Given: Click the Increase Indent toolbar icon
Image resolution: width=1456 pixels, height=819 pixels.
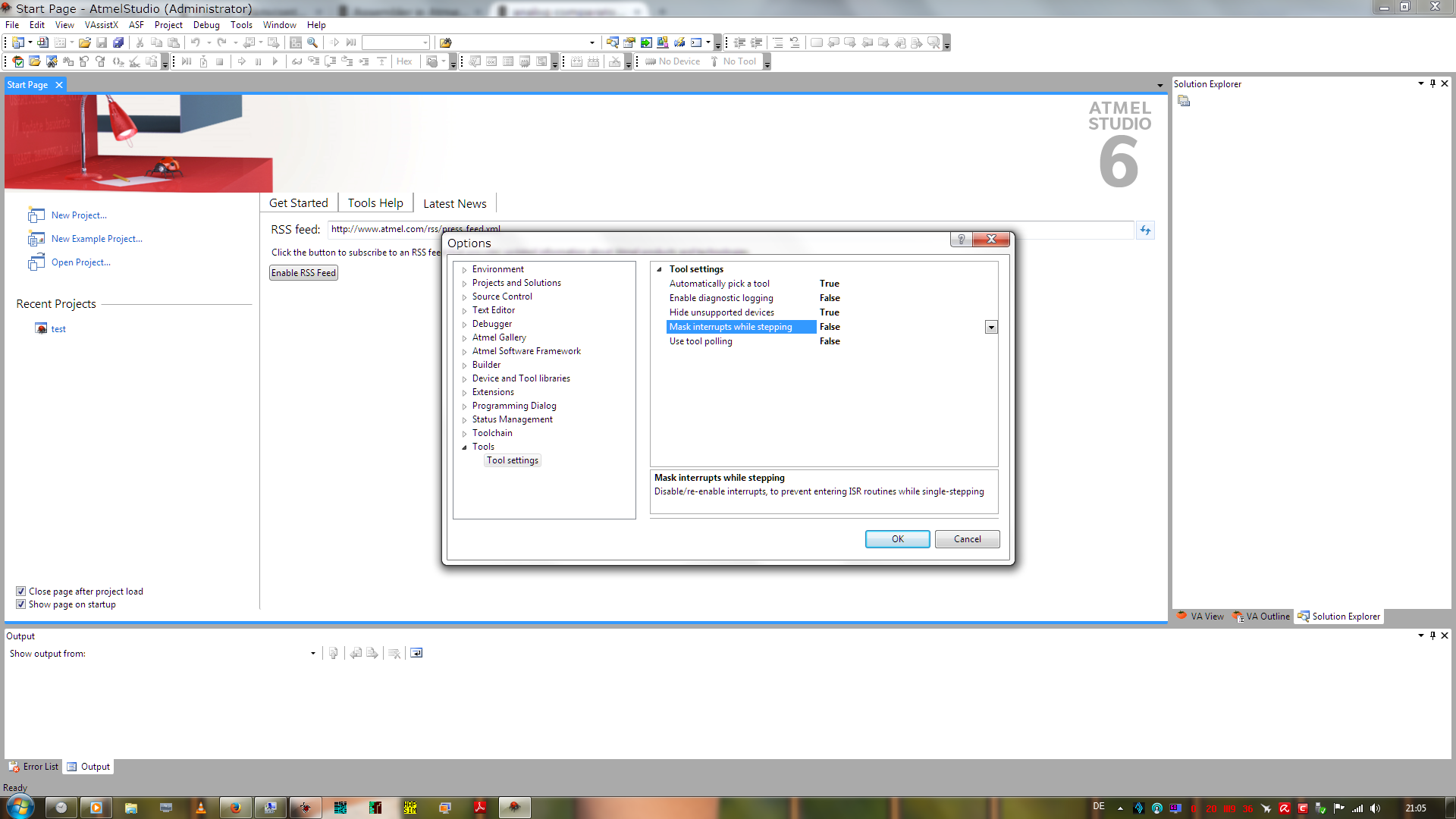Looking at the screenshot, I should click(x=757, y=42).
